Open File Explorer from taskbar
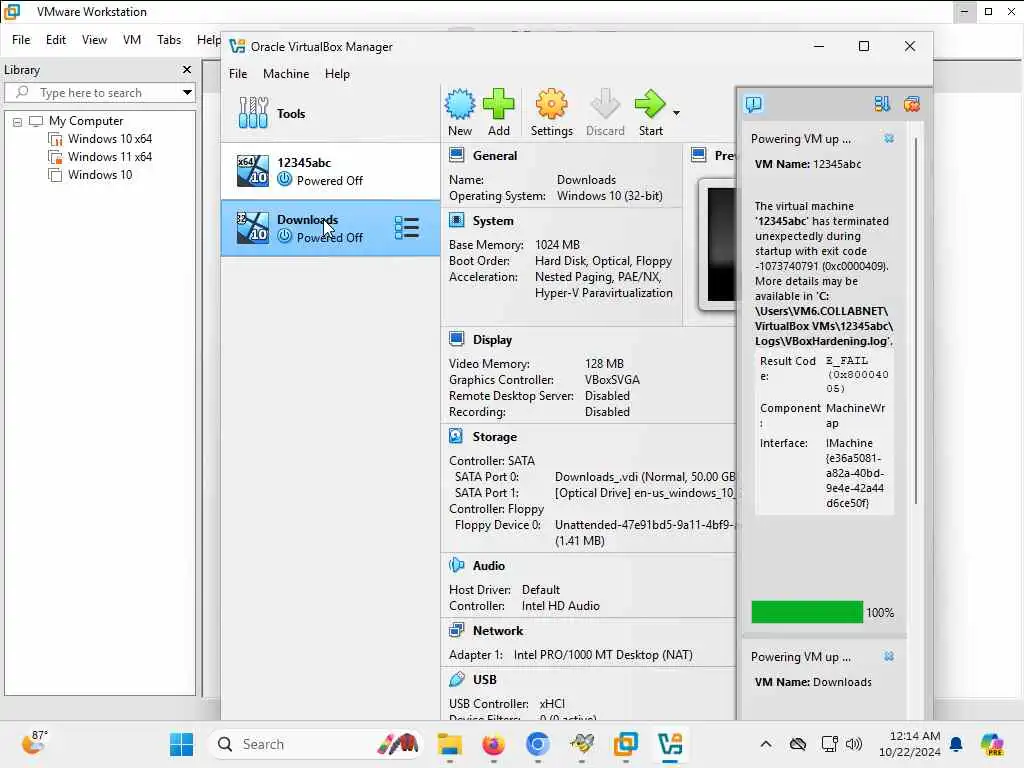 pos(449,744)
